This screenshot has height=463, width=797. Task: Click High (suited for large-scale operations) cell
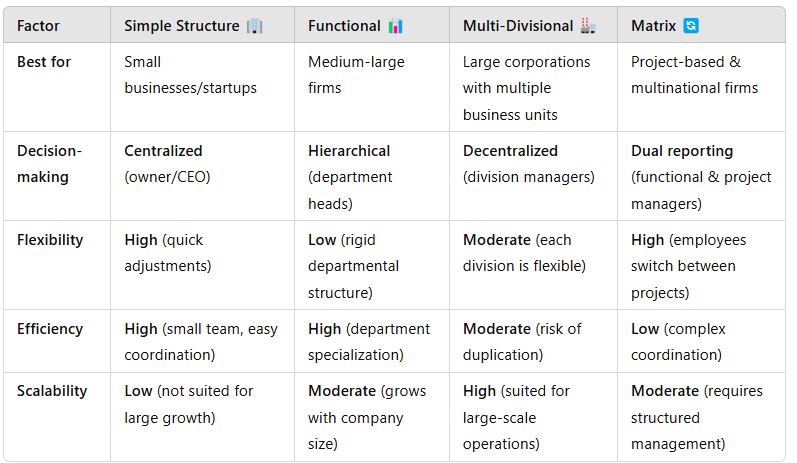click(x=516, y=417)
